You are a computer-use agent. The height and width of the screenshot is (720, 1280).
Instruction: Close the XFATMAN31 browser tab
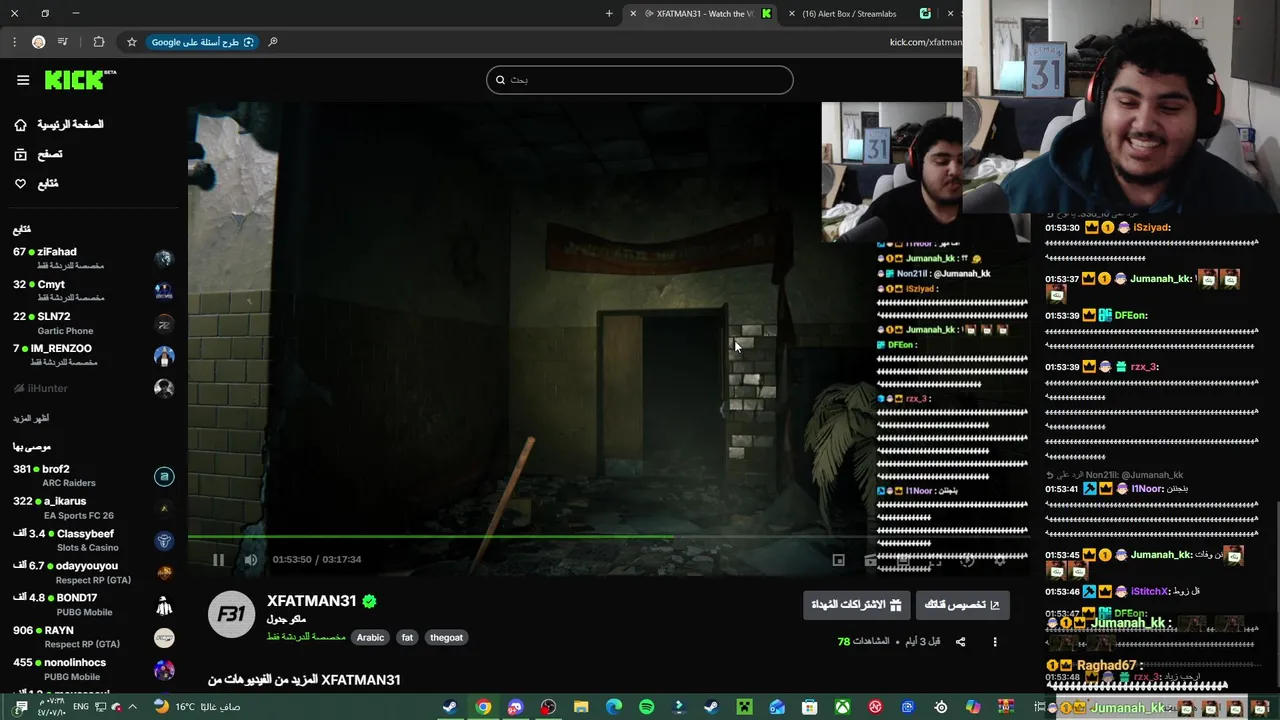click(632, 14)
